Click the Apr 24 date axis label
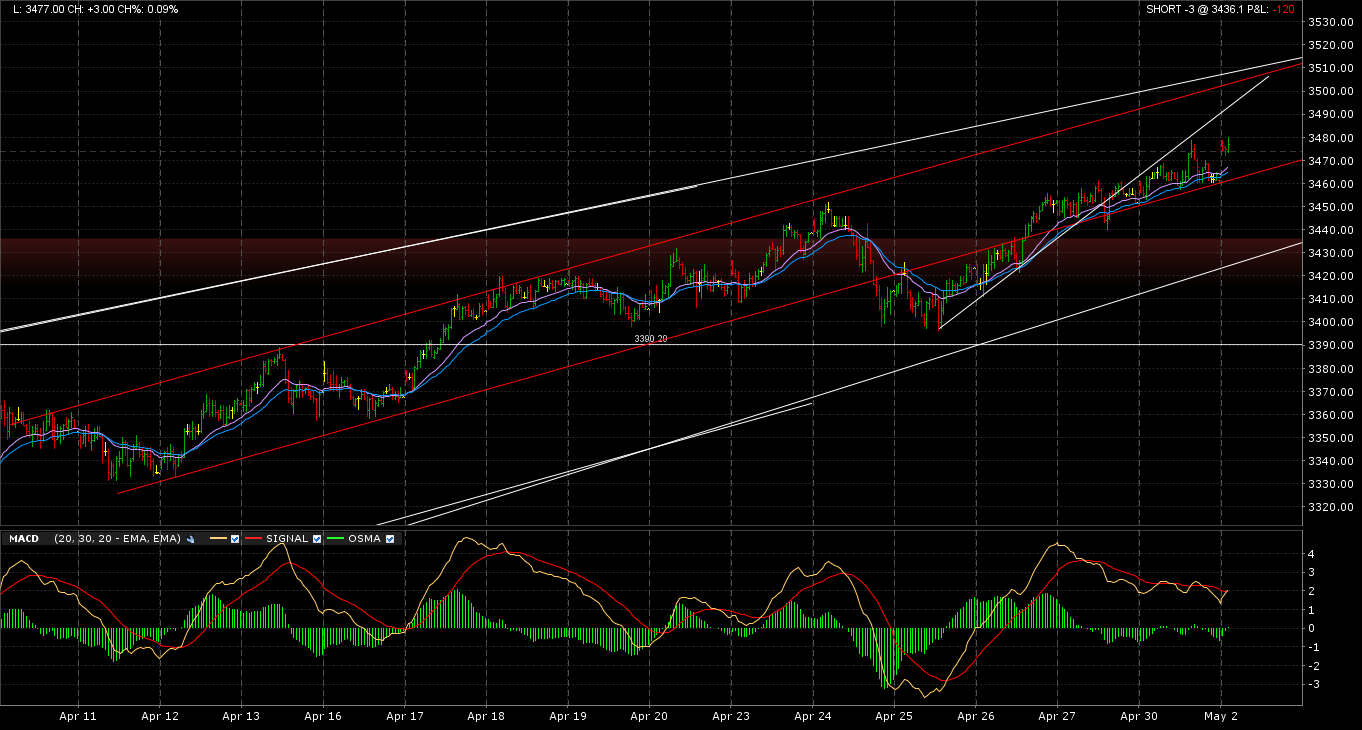This screenshot has width=1362, height=730. (813, 717)
